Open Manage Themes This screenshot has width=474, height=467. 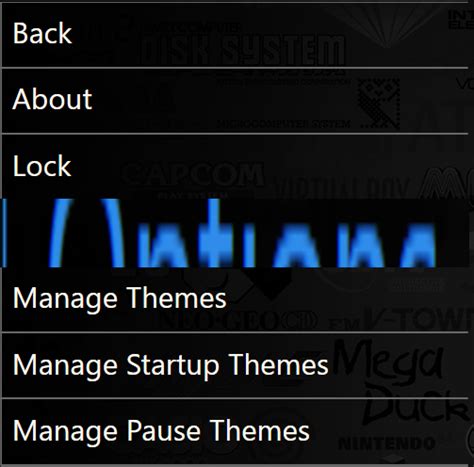[235, 299]
